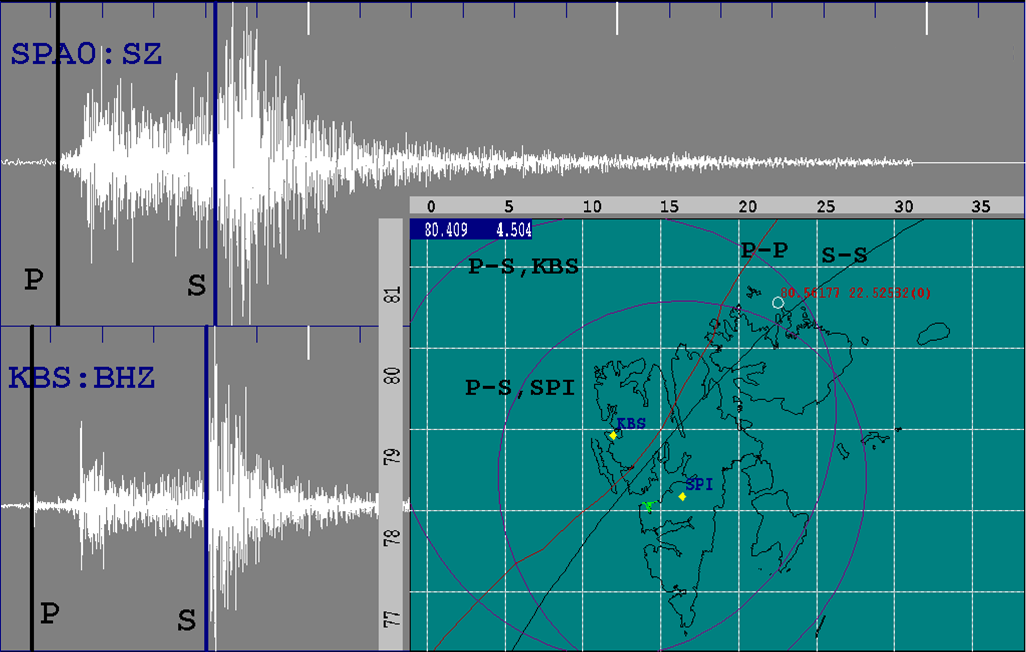This screenshot has width=1026, height=652.
Task: Select the blue S pick line on KBS trace
Action: coord(206,488)
